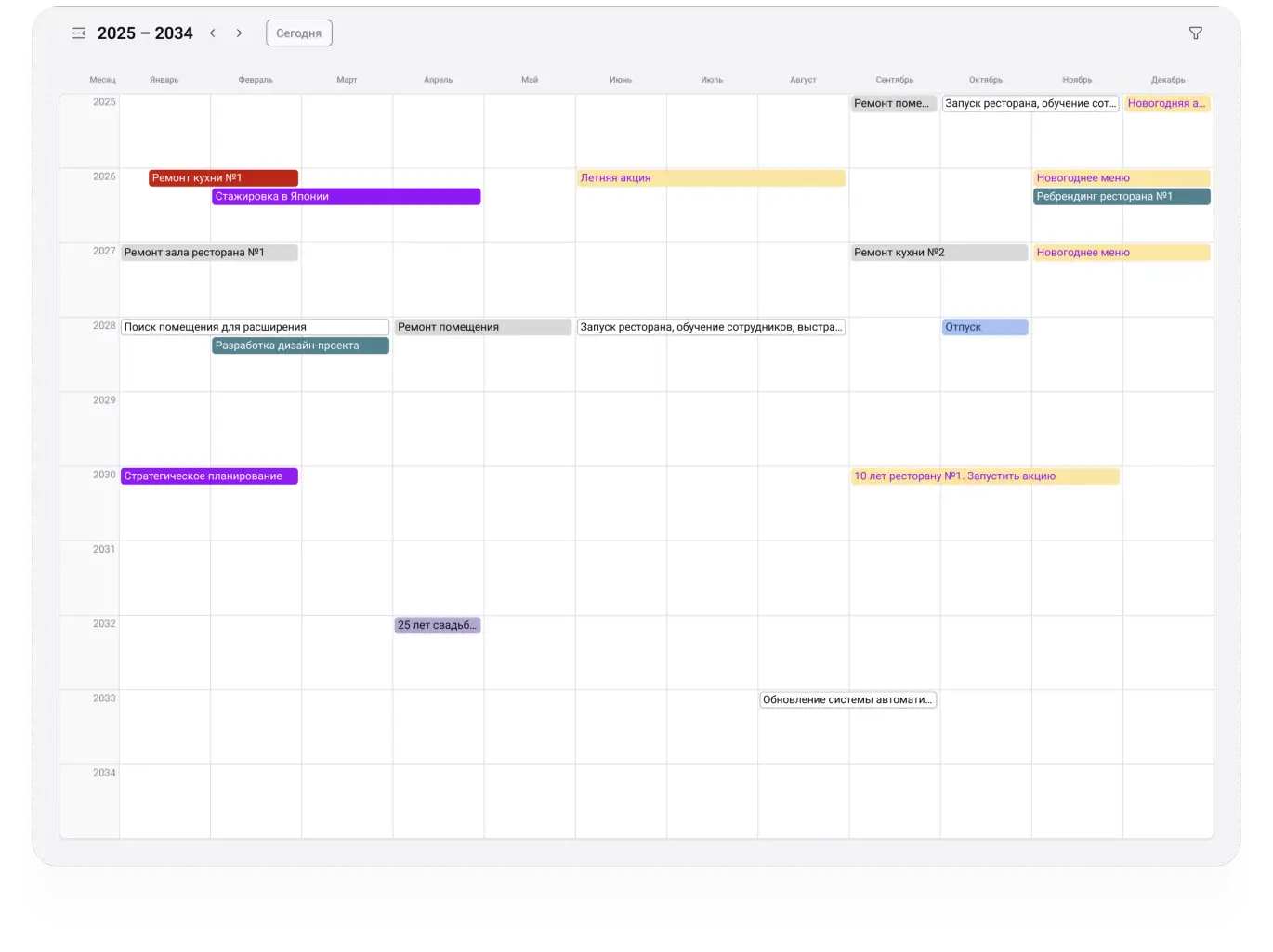The image size is (1273, 952).
Task: Collapse the sidebar using the toggle icon
Action: click(80, 33)
